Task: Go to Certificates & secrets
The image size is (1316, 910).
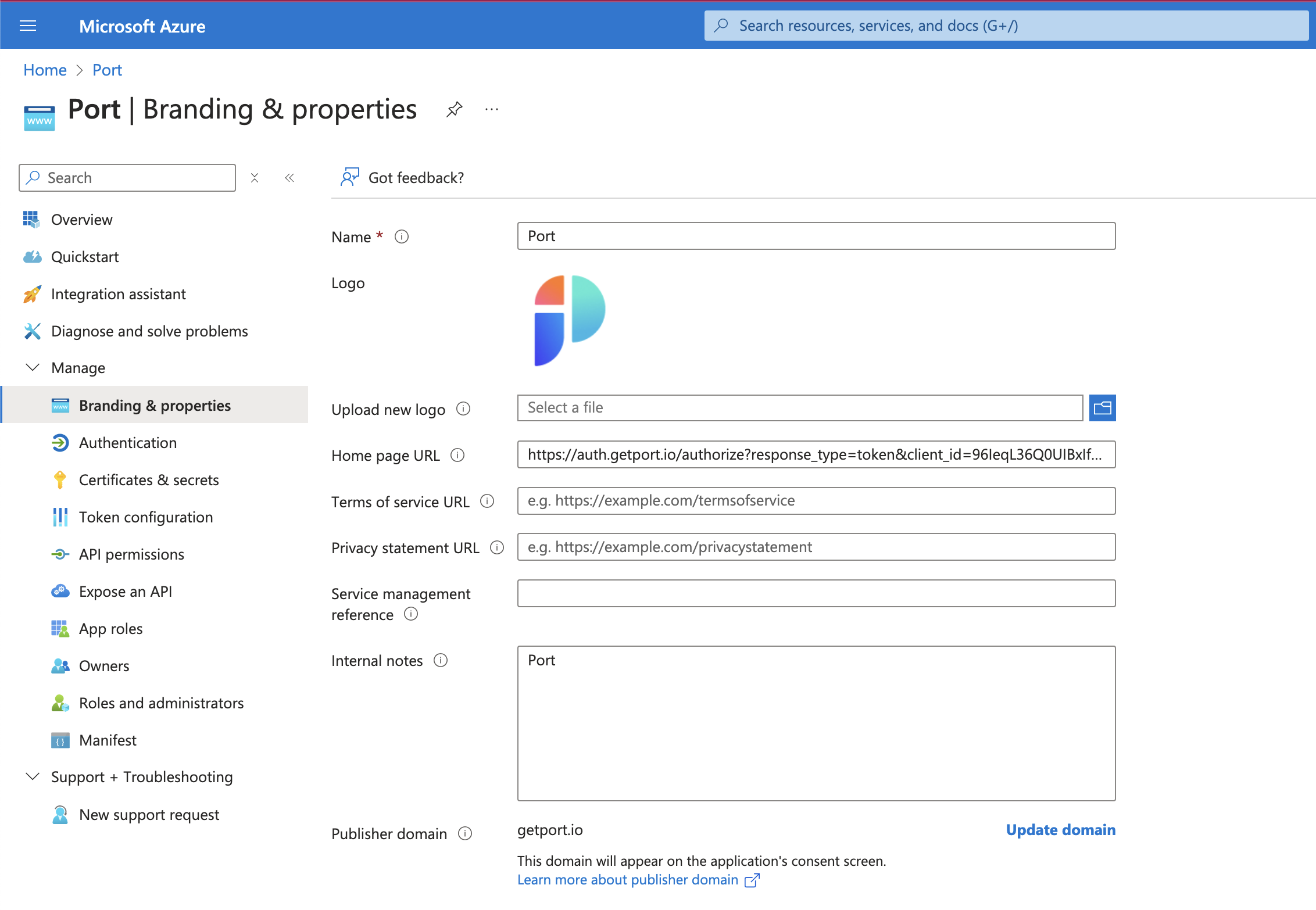Action: [x=148, y=480]
